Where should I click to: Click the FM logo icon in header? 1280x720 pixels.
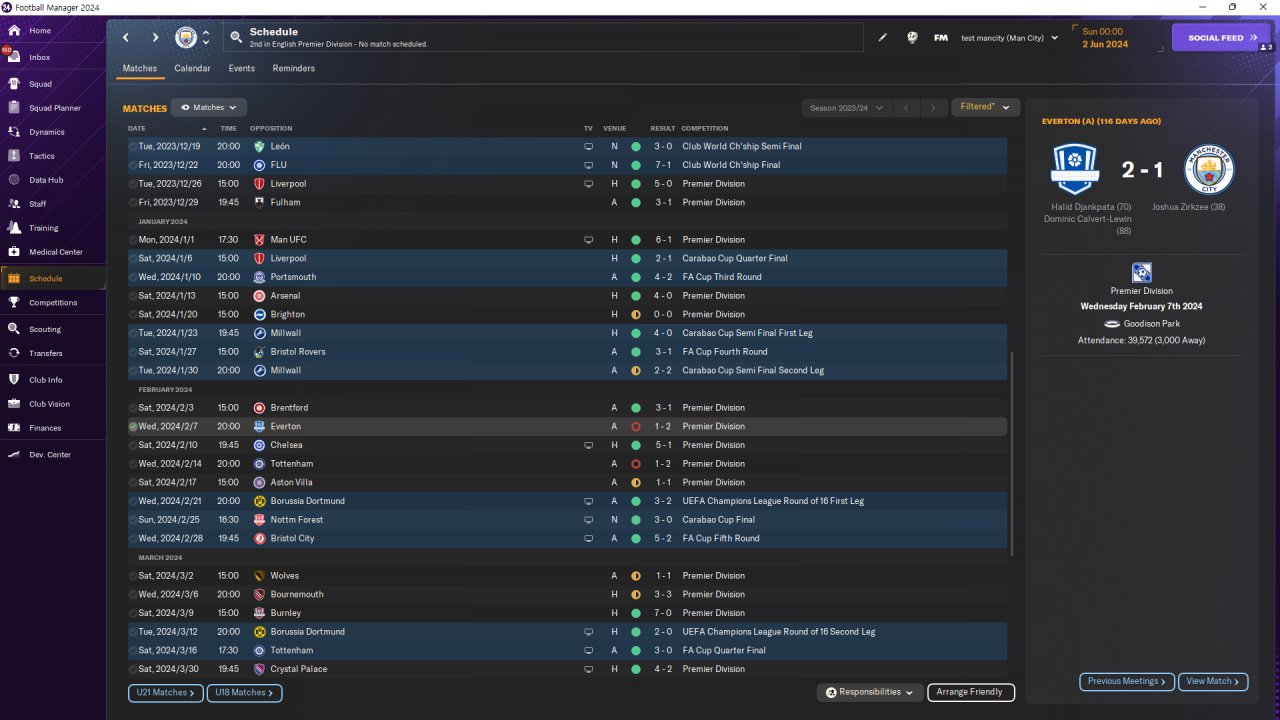click(x=941, y=37)
